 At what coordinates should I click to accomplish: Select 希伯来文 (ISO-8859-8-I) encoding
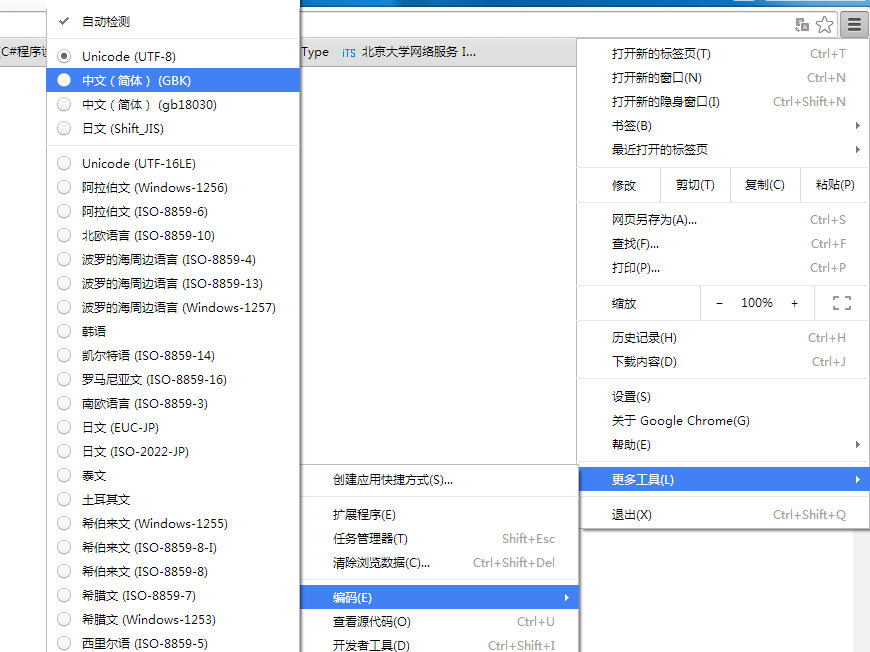coord(173,547)
